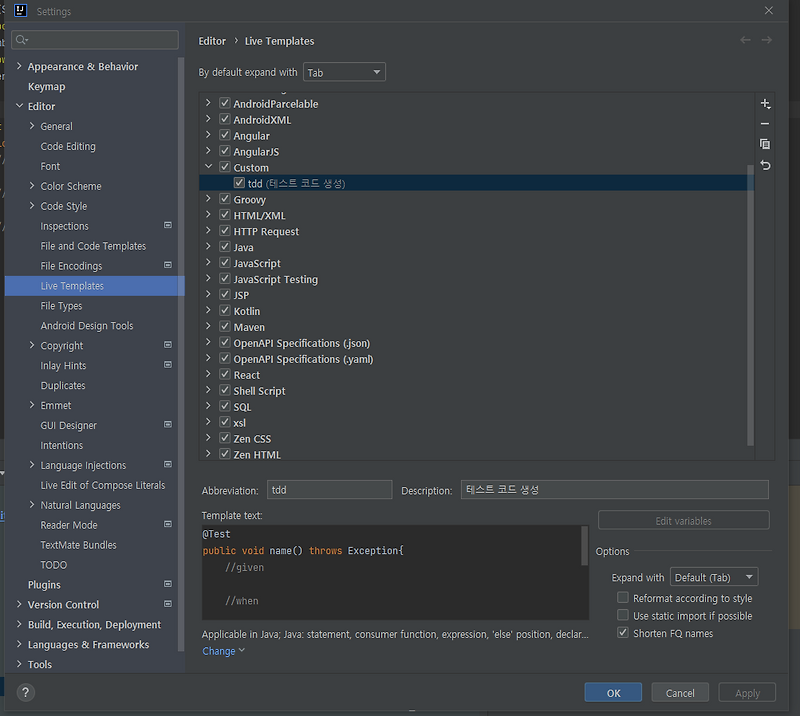Click inside the Abbreviation text field
Screen dimensions: 800x716
(x=330, y=489)
